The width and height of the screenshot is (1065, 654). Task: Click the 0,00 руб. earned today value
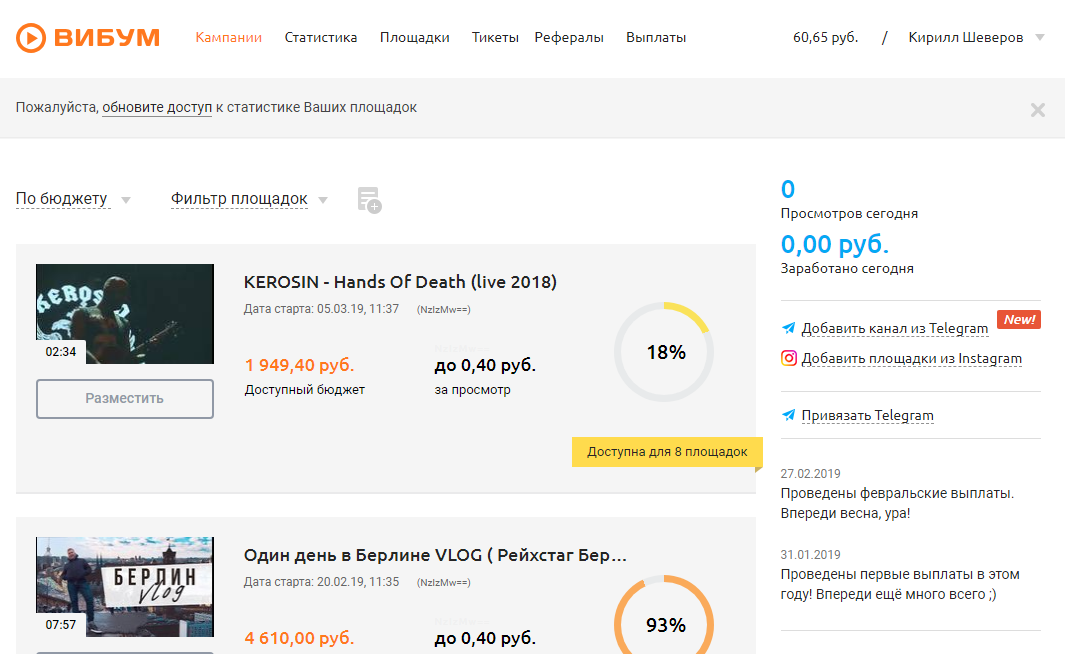pyautogui.click(x=835, y=244)
